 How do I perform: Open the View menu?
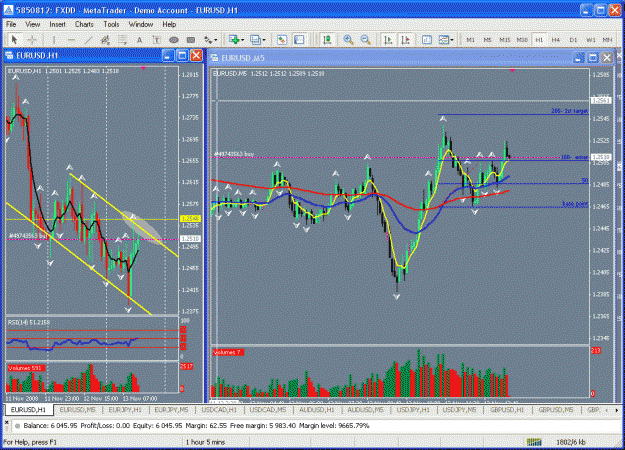click(x=32, y=24)
